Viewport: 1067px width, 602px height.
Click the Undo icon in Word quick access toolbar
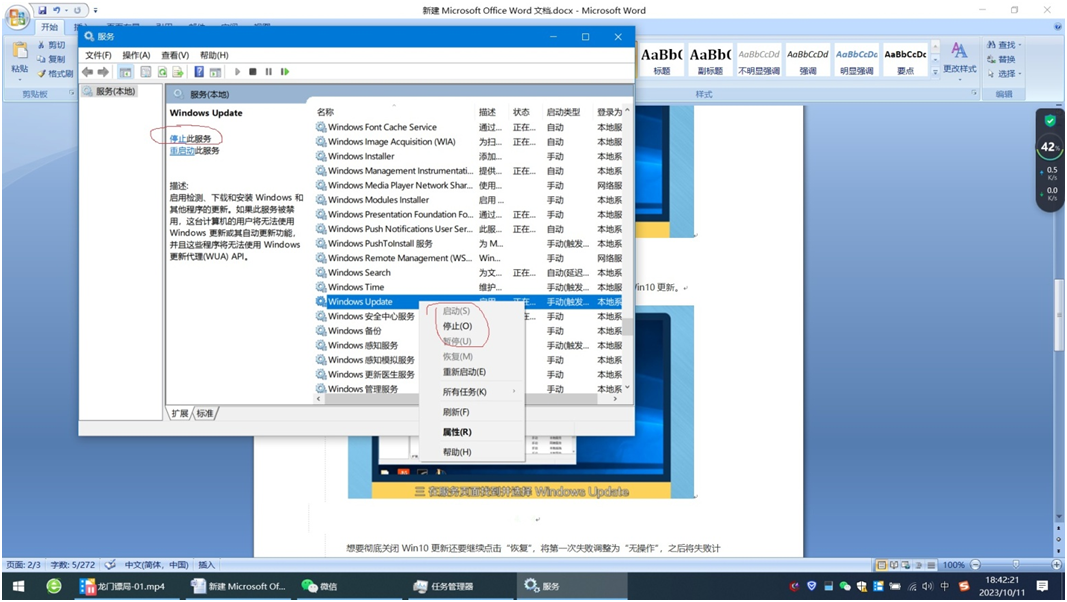click(57, 10)
